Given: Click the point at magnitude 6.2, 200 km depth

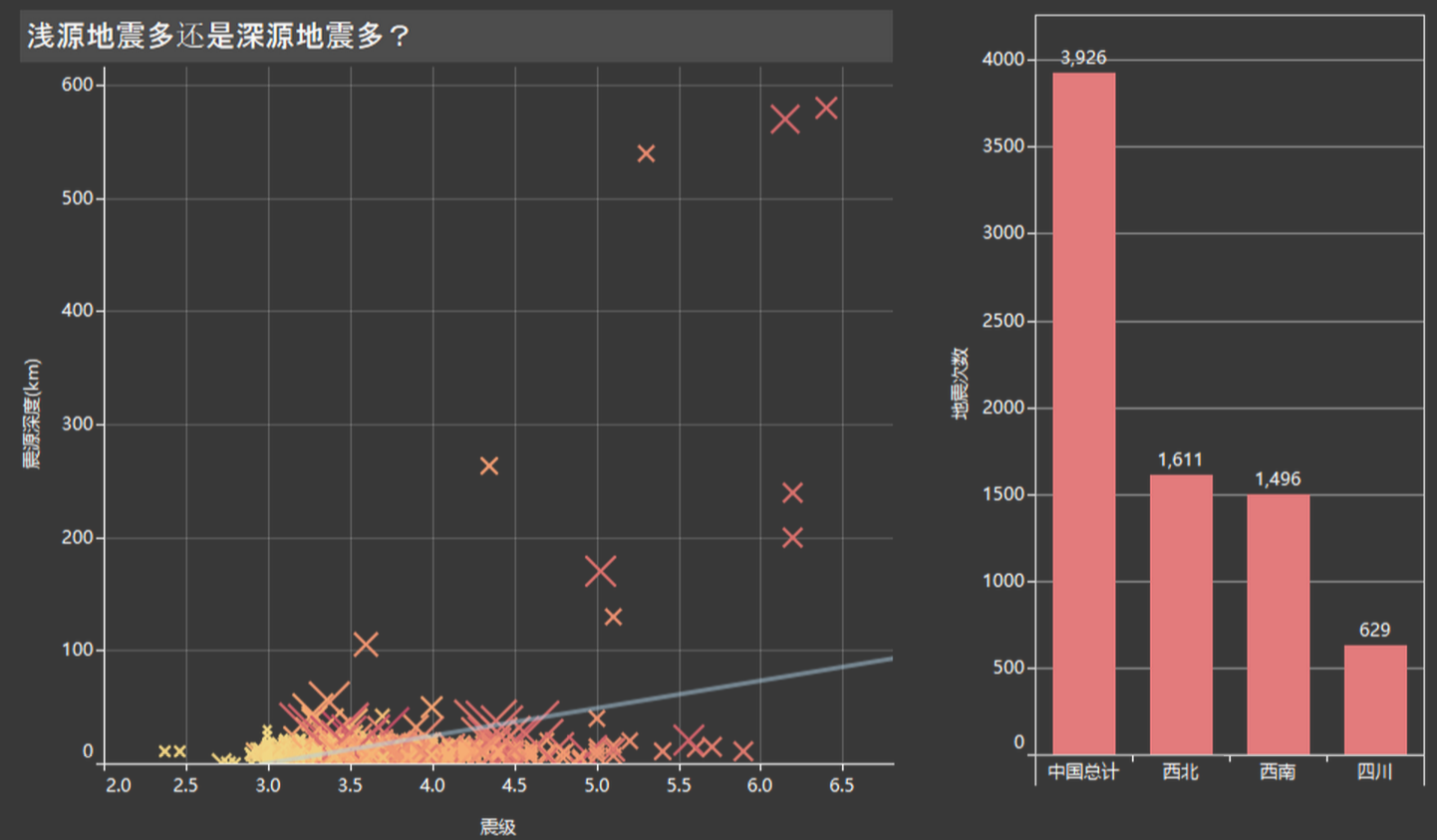Looking at the screenshot, I should [792, 538].
